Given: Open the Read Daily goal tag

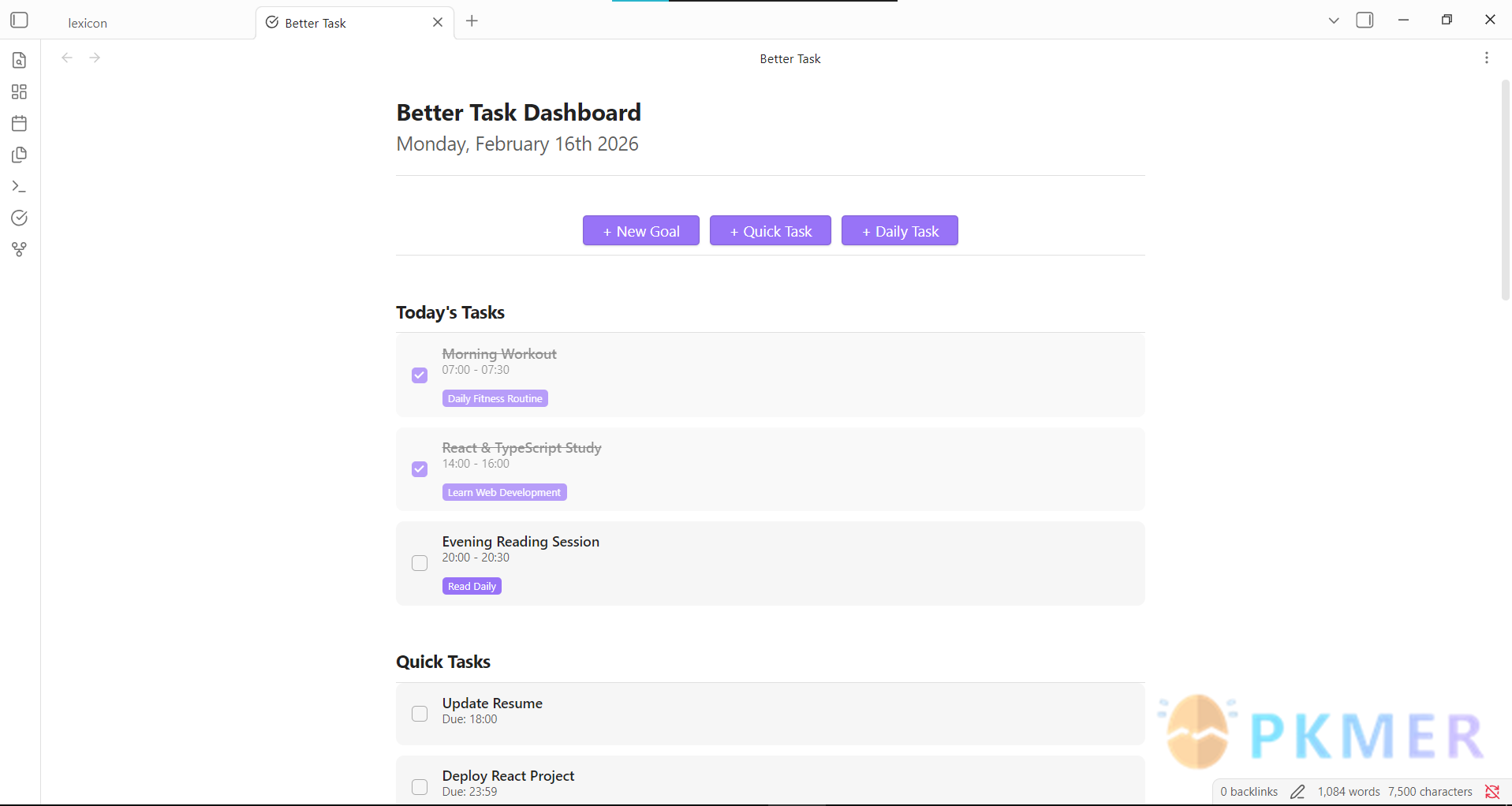Looking at the screenshot, I should tap(472, 586).
